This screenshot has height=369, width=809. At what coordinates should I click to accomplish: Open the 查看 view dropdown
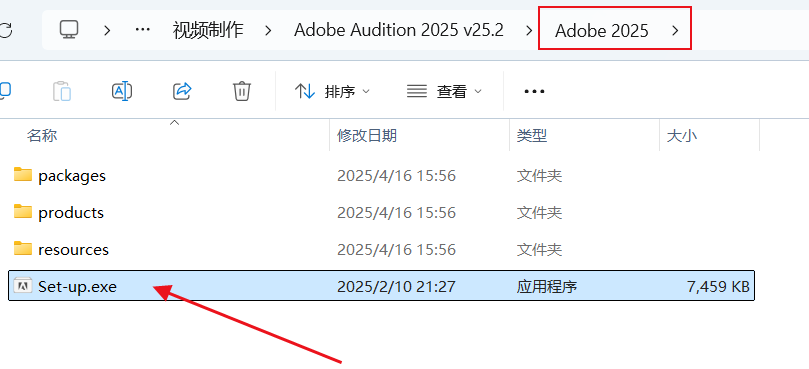[x=444, y=92]
